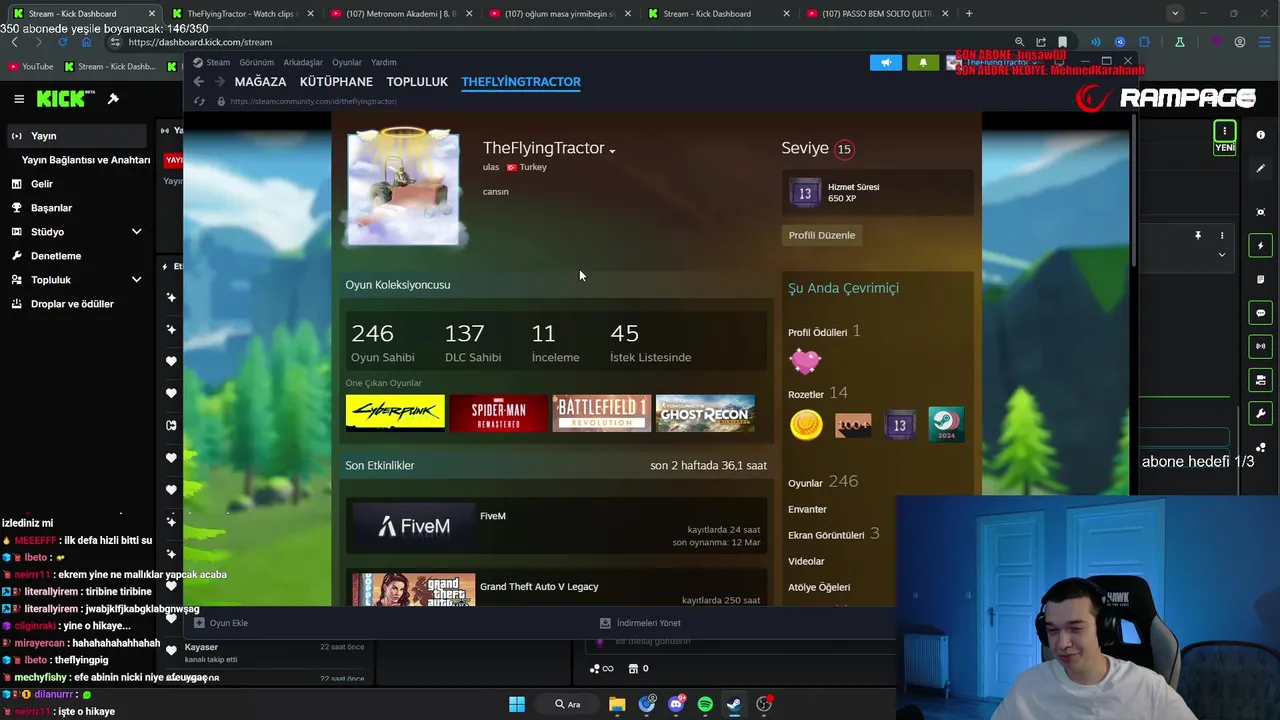Click browser extensions puzzle icon
Image resolution: width=1280 pixels, height=720 pixels.
[x=1144, y=42]
